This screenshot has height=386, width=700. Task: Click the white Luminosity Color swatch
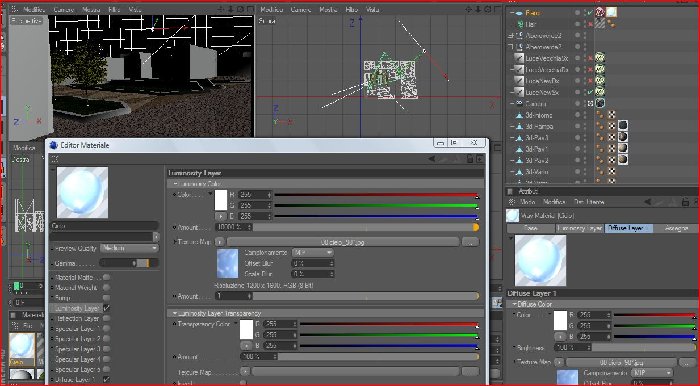(x=221, y=200)
